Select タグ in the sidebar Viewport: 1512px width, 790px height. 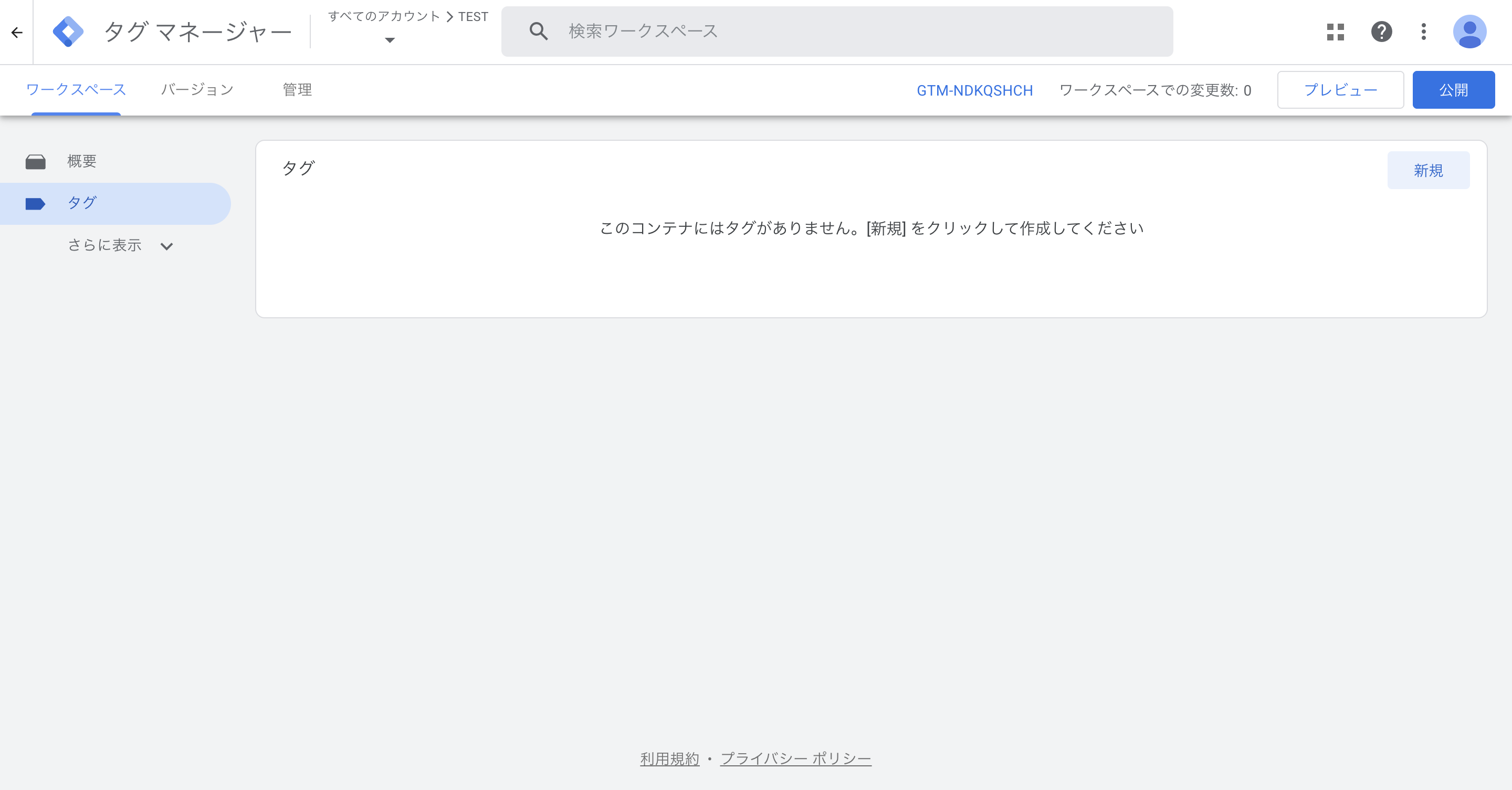click(x=115, y=204)
